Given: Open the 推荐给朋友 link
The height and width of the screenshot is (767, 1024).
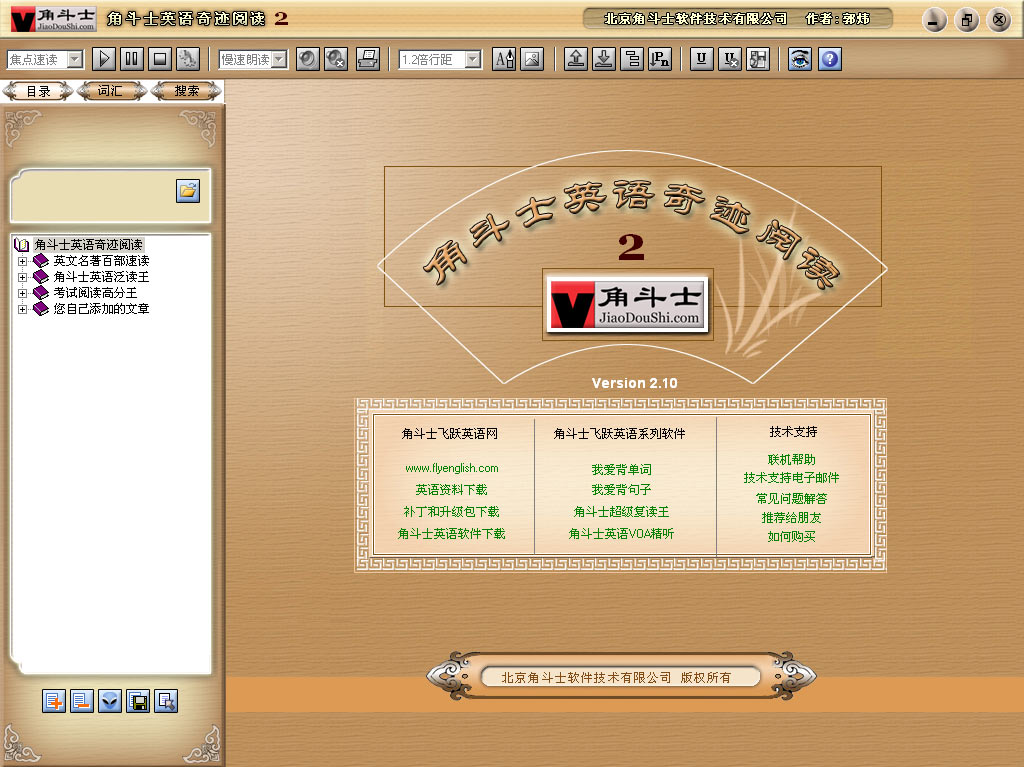Looking at the screenshot, I should (x=792, y=517).
